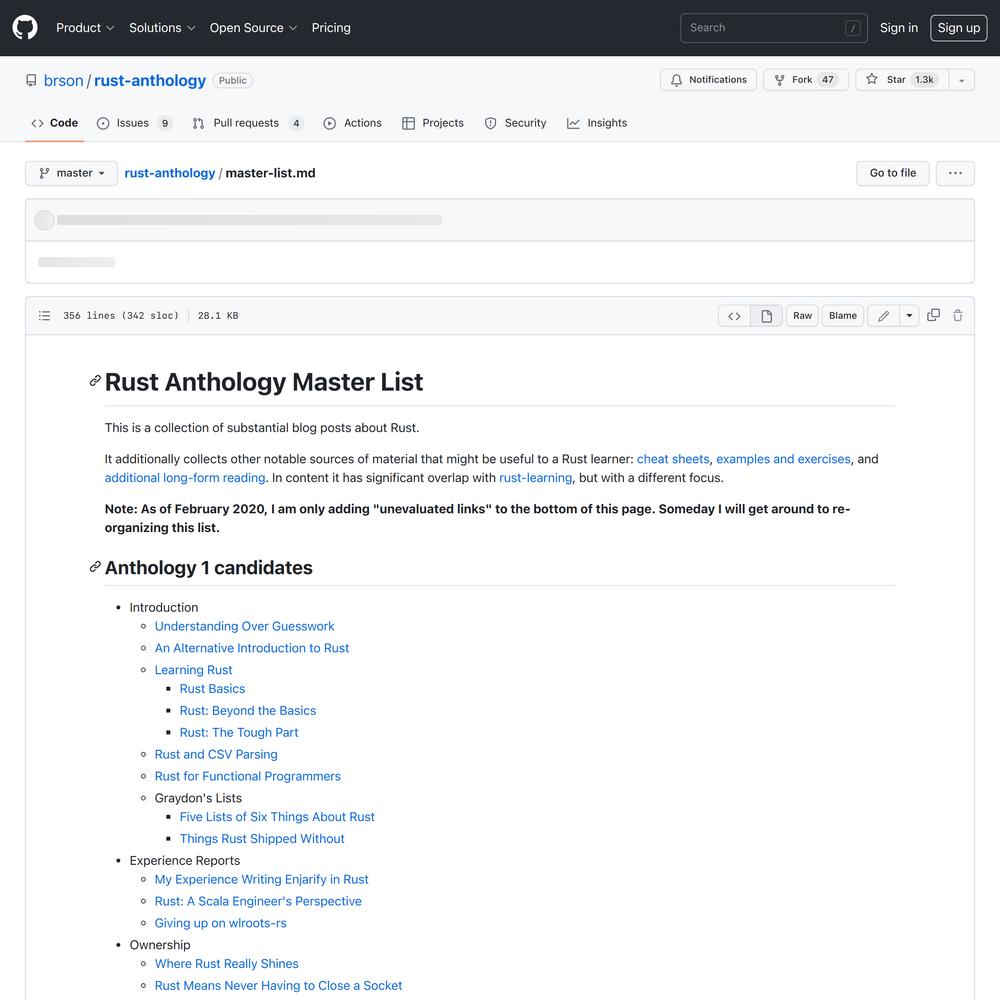
Task: Open the Projects tab
Action: (433, 123)
